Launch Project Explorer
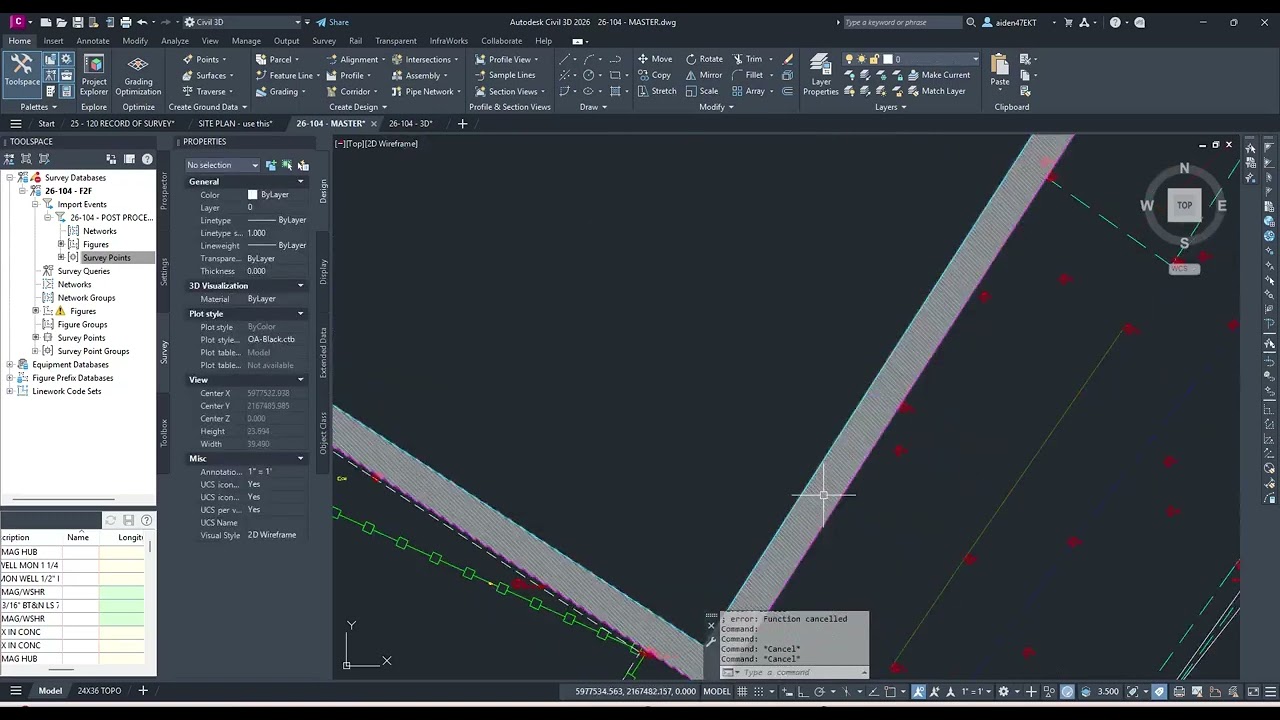 [x=94, y=74]
